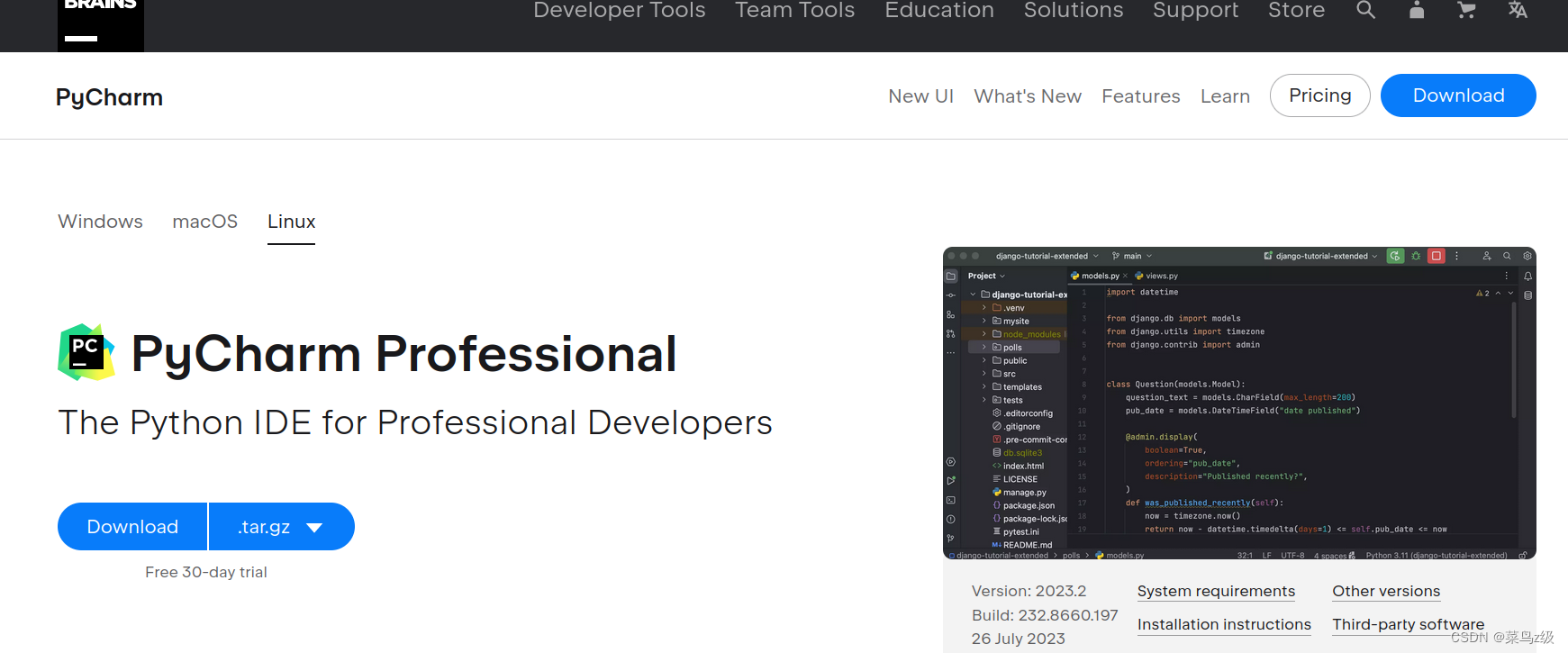Open the Installation instructions link
Screen dimensions: 1568x653
(1224, 624)
